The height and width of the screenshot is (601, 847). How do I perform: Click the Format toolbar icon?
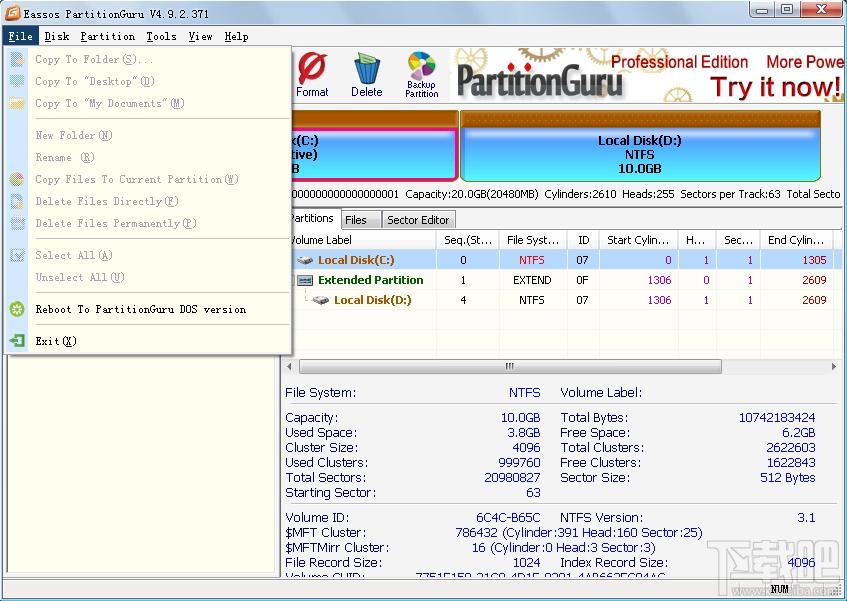pos(312,74)
